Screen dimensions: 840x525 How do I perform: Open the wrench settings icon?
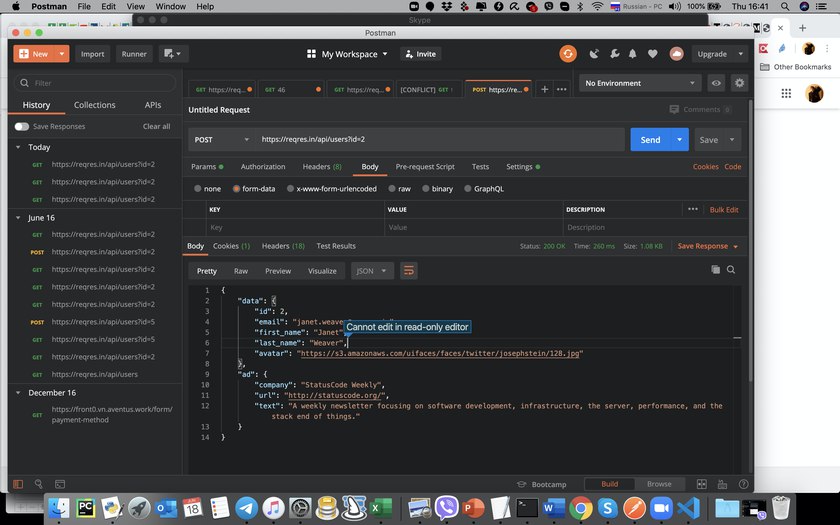click(614, 54)
